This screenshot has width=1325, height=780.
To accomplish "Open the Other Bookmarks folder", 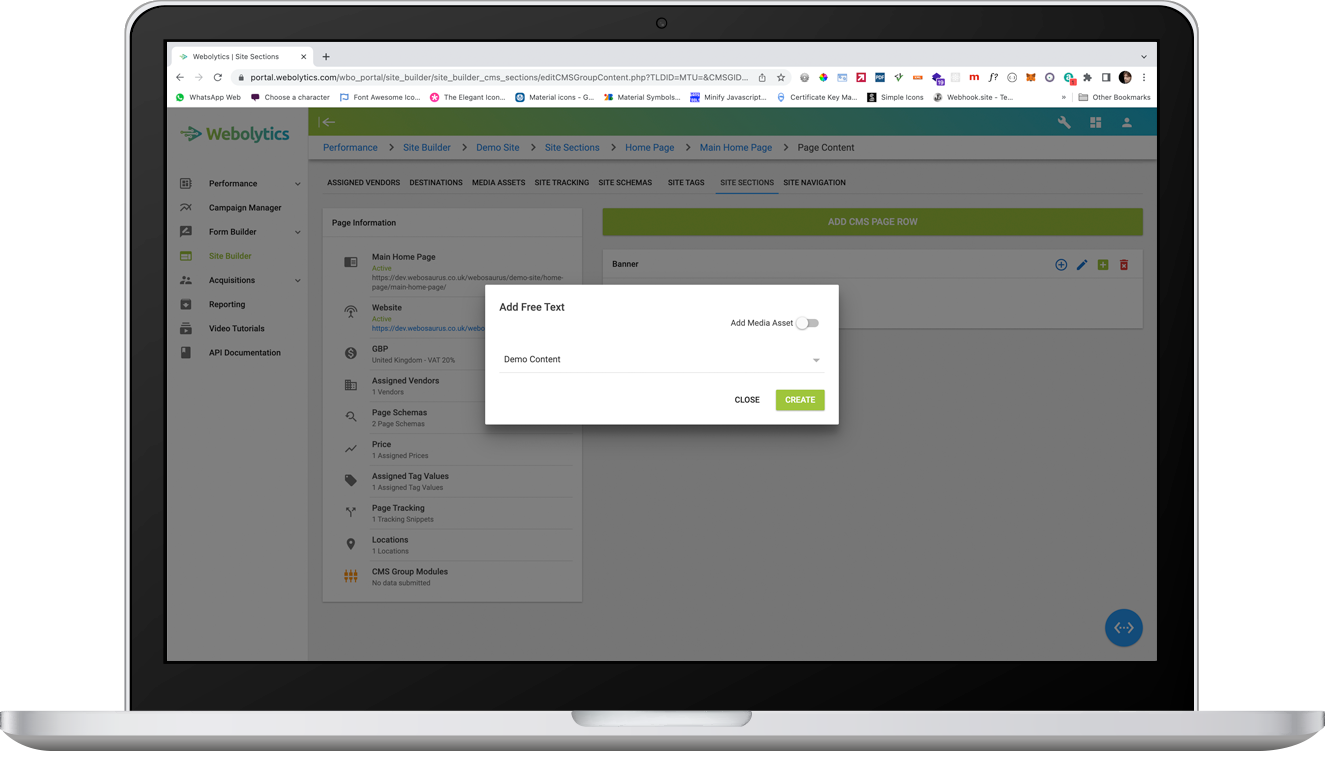I will pos(1114,97).
